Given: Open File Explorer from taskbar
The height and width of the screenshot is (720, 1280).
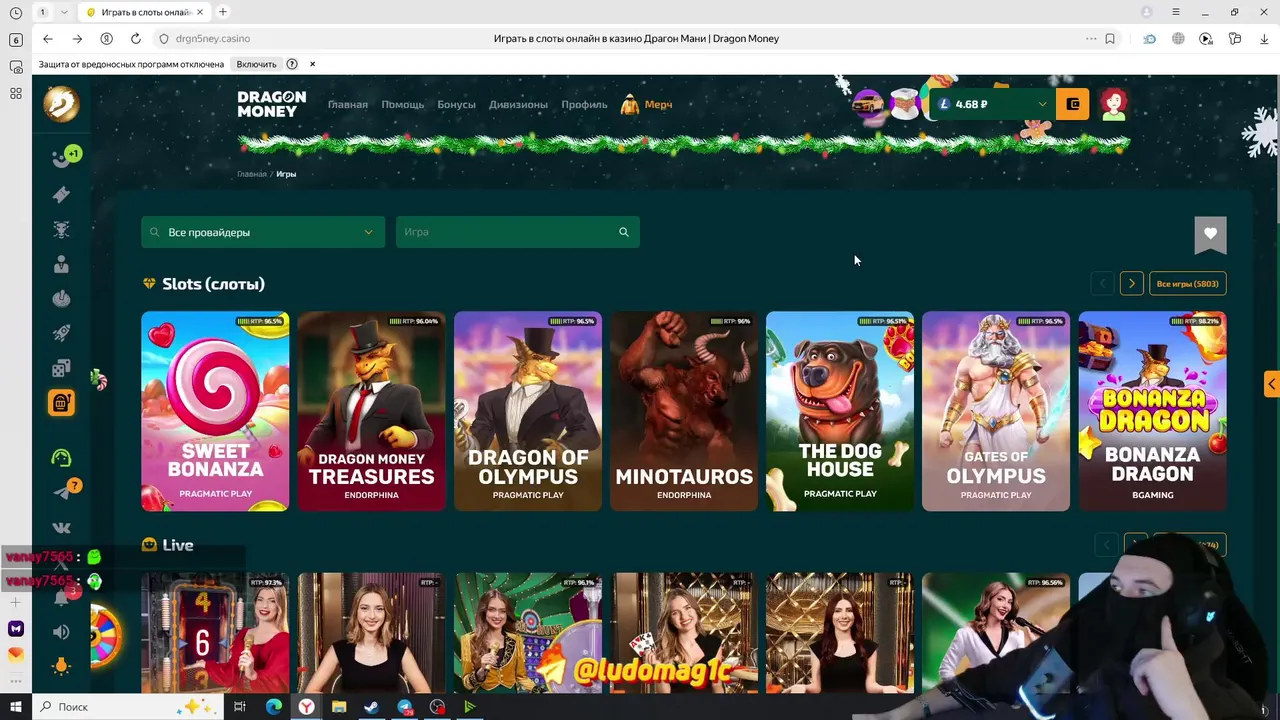Looking at the screenshot, I should point(339,707).
